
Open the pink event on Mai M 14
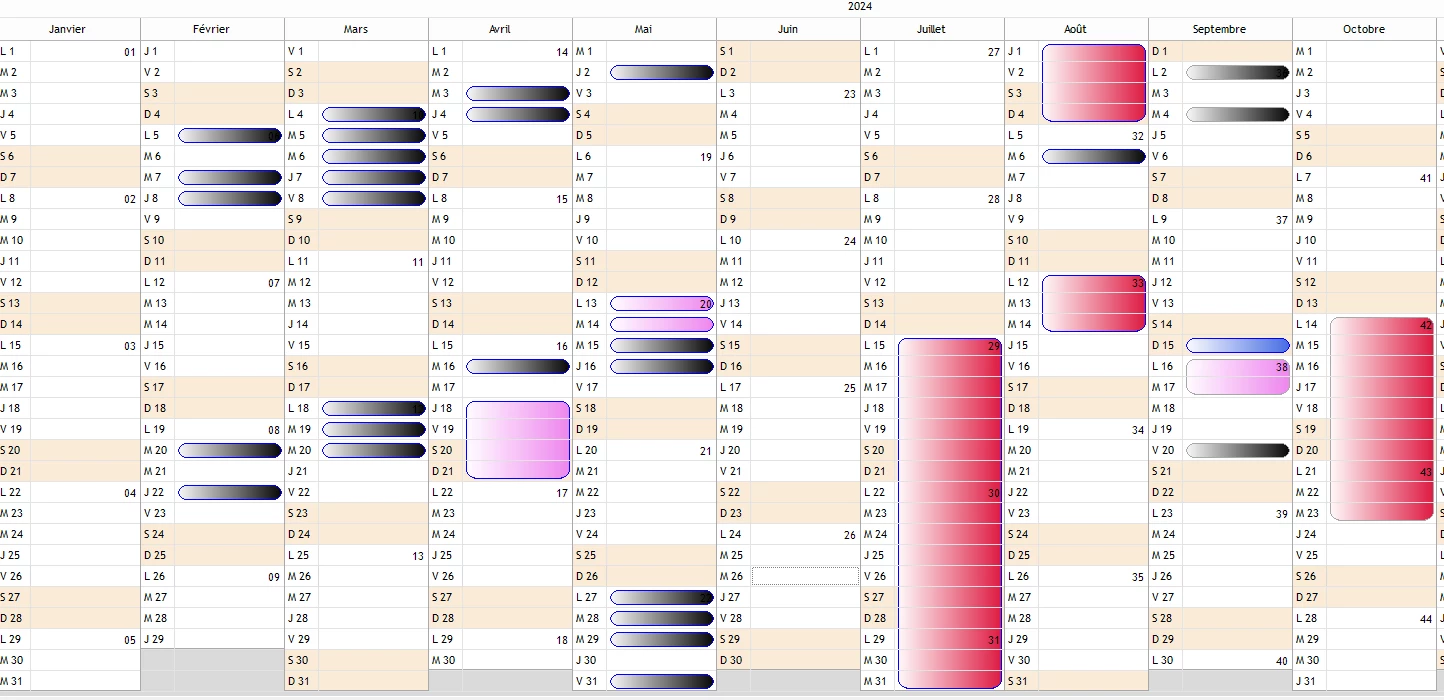click(662, 324)
